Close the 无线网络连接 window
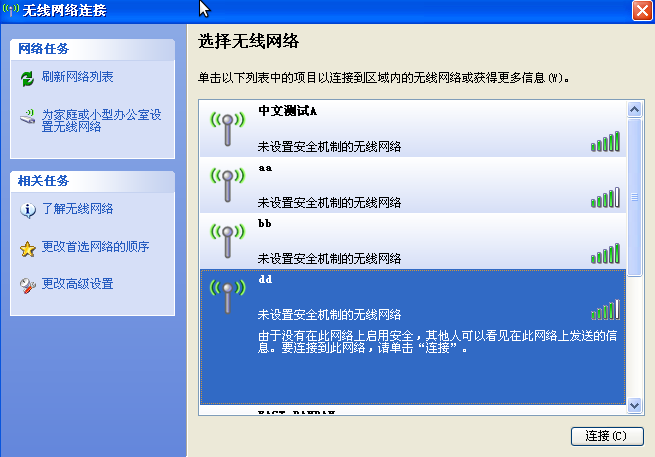 pos(642,10)
